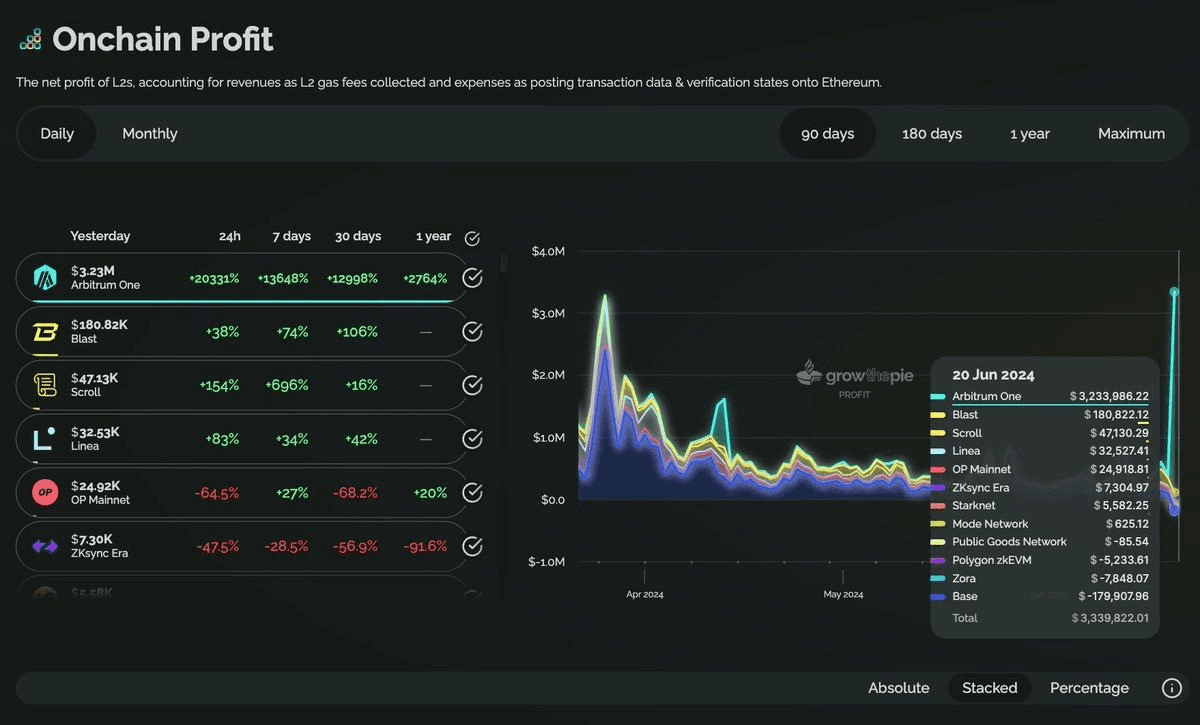Open the info icon beside Percentage
This screenshot has width=1200, height=725.
pyautogui.click(x=1171, y=688)
